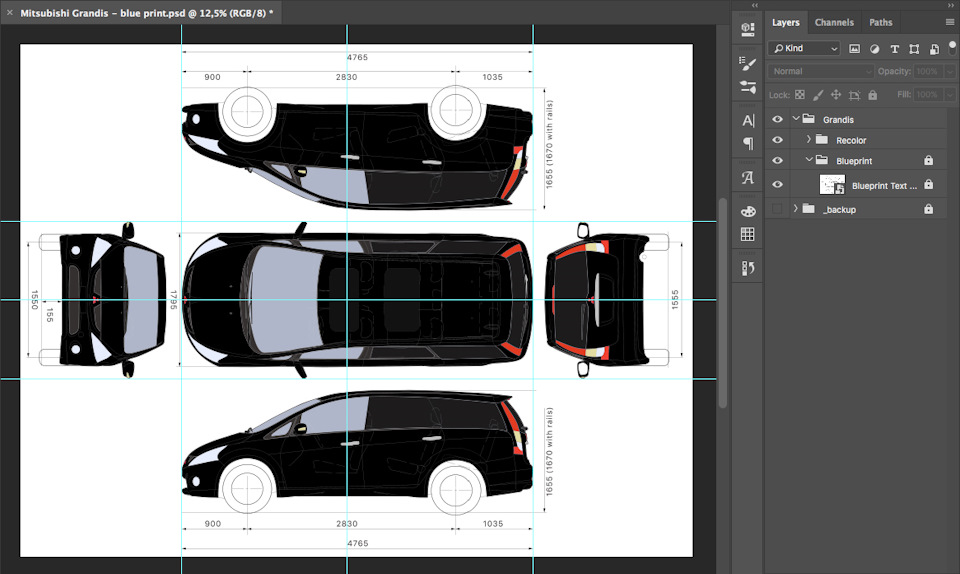960x574 pixels.
Task: Open the Swatches grid panel icon
Action: tap(748, 234)
